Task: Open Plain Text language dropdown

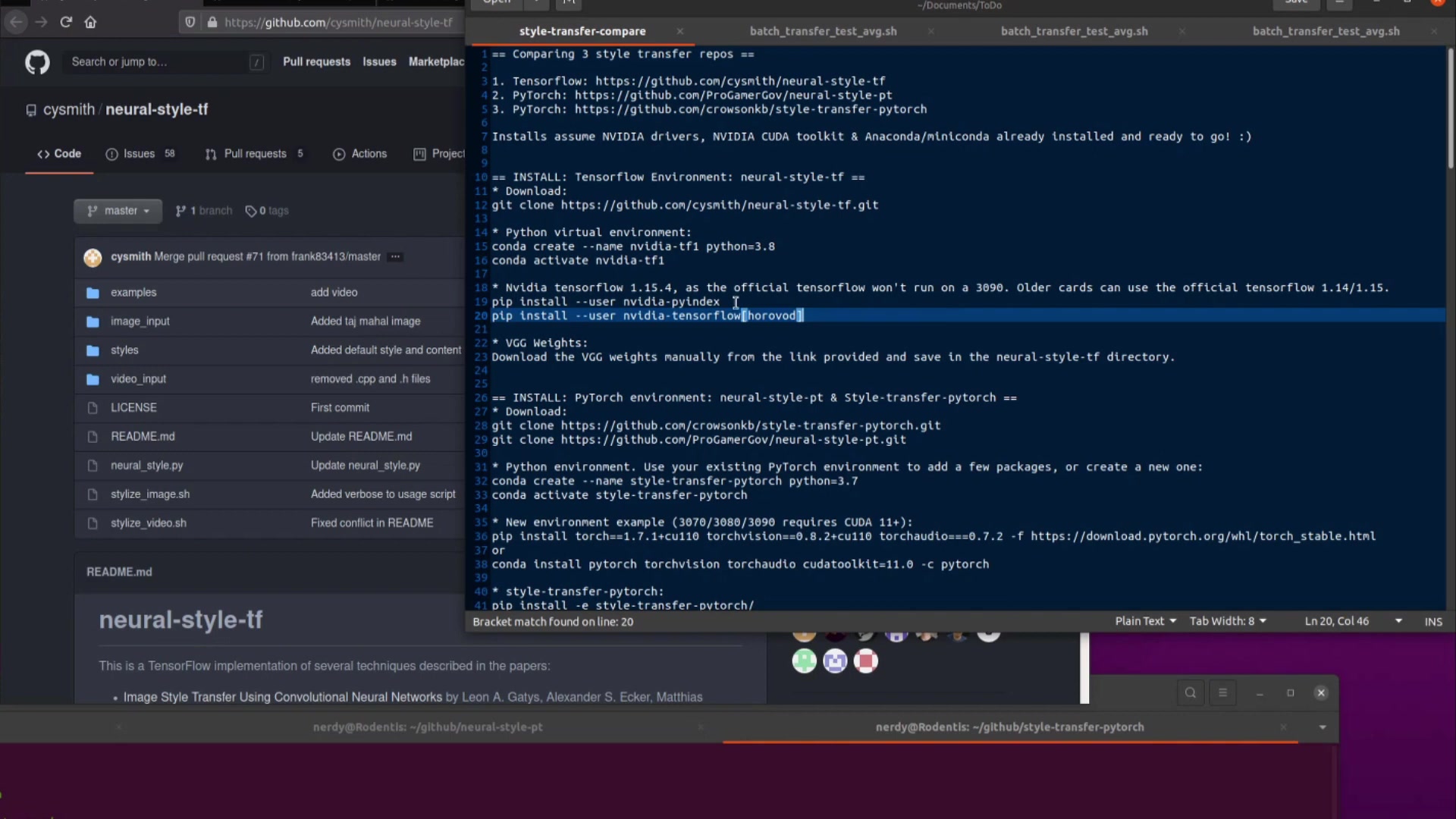Action: (1145, 621)
